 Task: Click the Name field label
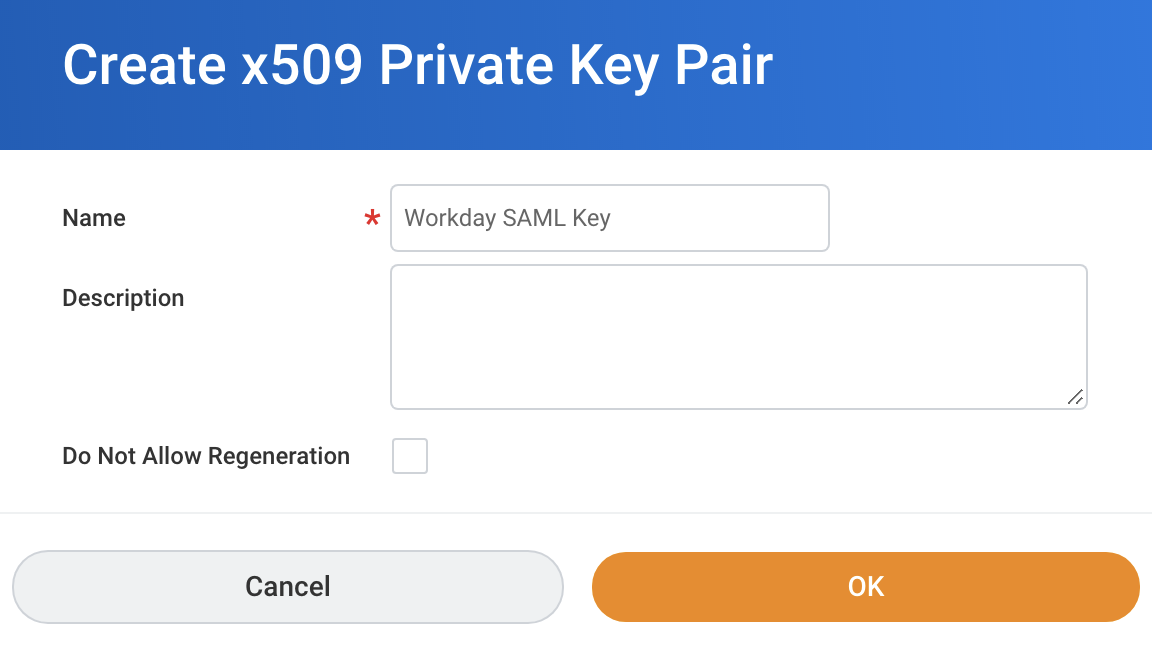coord(93,218)
